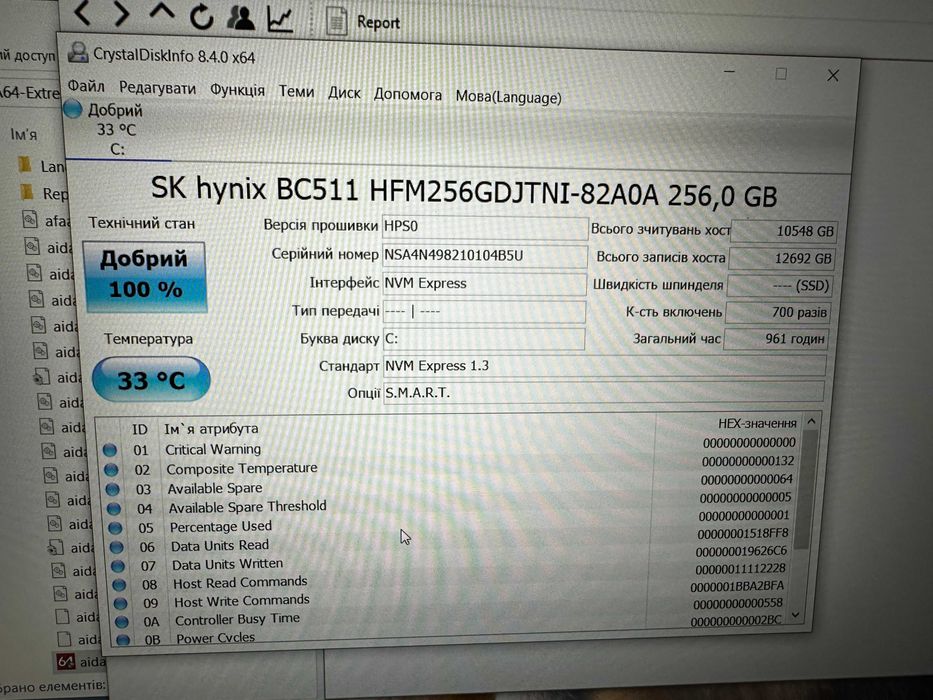The width and height of the screenshot is (933, 700).
Task: Click the ID column header
Action: pos(139,430)
